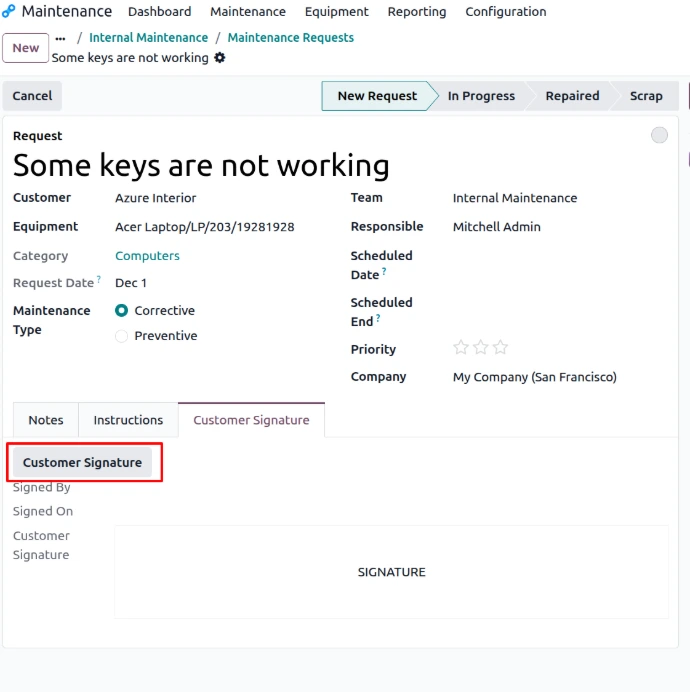
Task: Select the third priority star
Action: 500,348
